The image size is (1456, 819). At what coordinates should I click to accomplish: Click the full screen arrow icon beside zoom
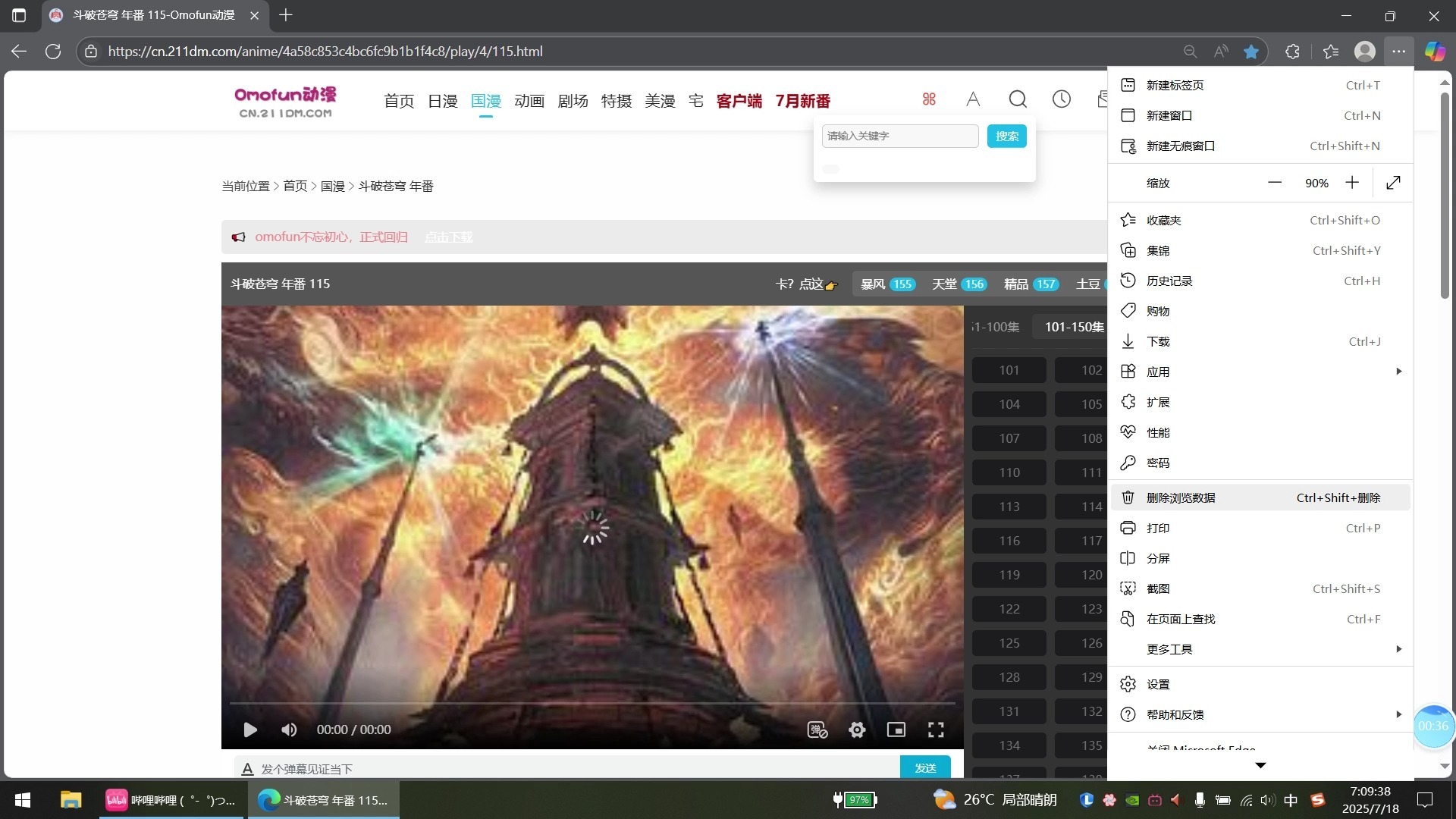coord(1393,183)
